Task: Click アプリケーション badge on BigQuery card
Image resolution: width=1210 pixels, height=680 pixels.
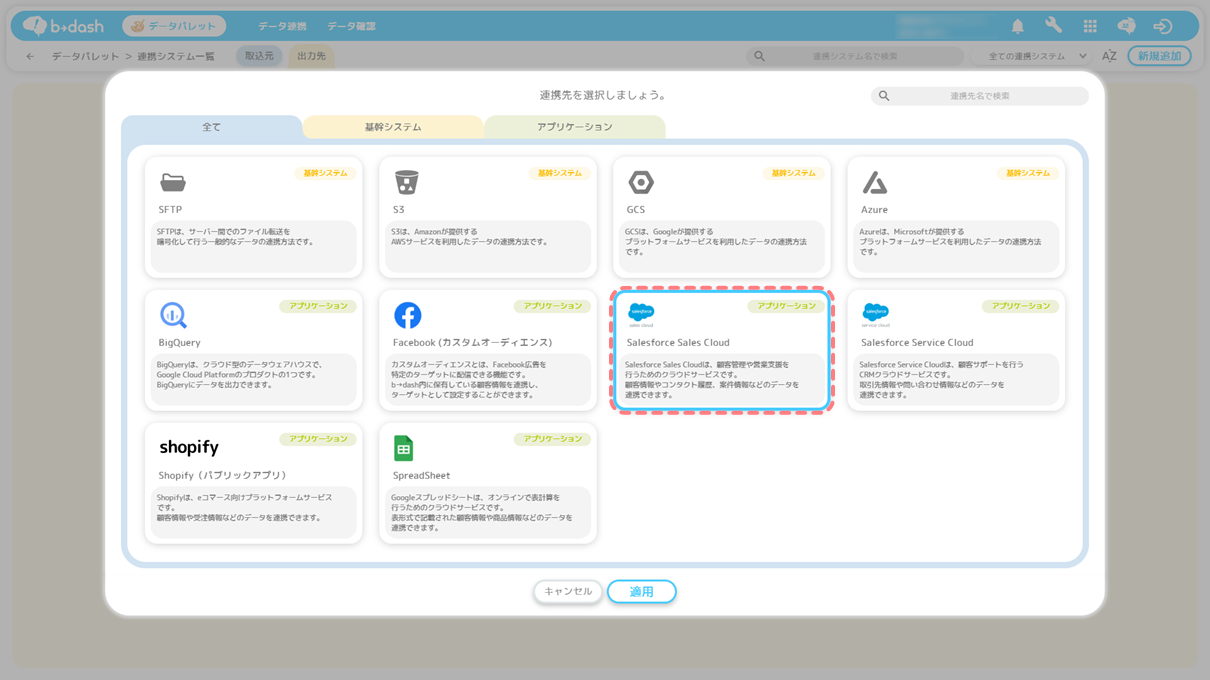Action: (318, 306)
